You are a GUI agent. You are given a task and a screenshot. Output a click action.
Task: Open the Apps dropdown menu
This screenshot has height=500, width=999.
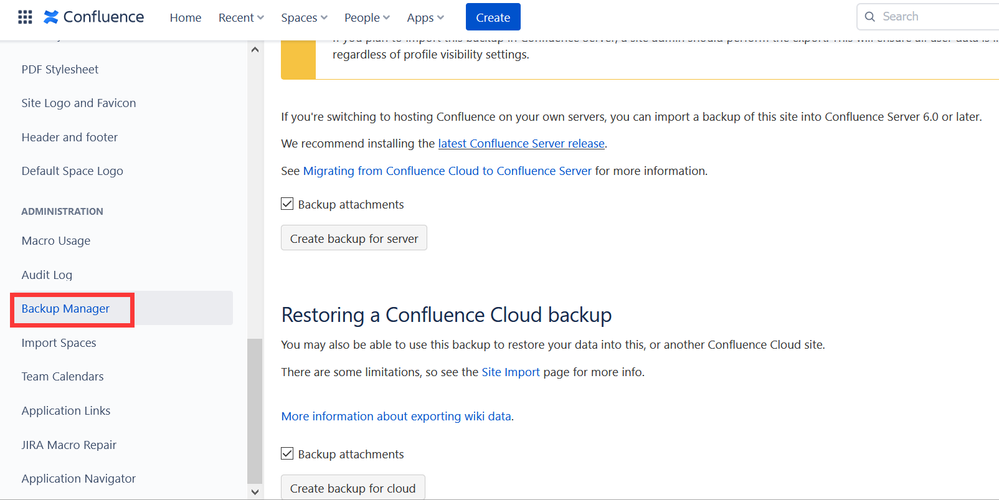pyautogui.click(x=426, y=18)
